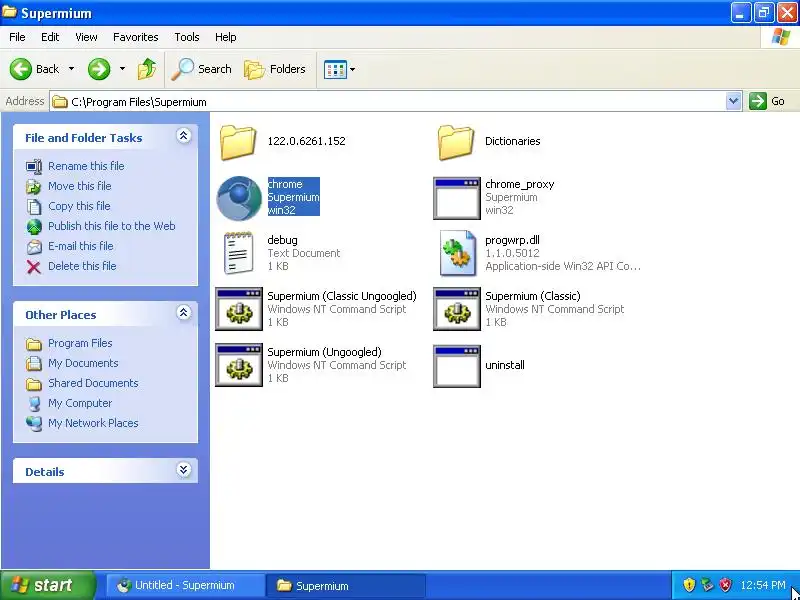Open the Back history dropdown arrow
The image size is (800, 600).
click(x=71, y=69)
